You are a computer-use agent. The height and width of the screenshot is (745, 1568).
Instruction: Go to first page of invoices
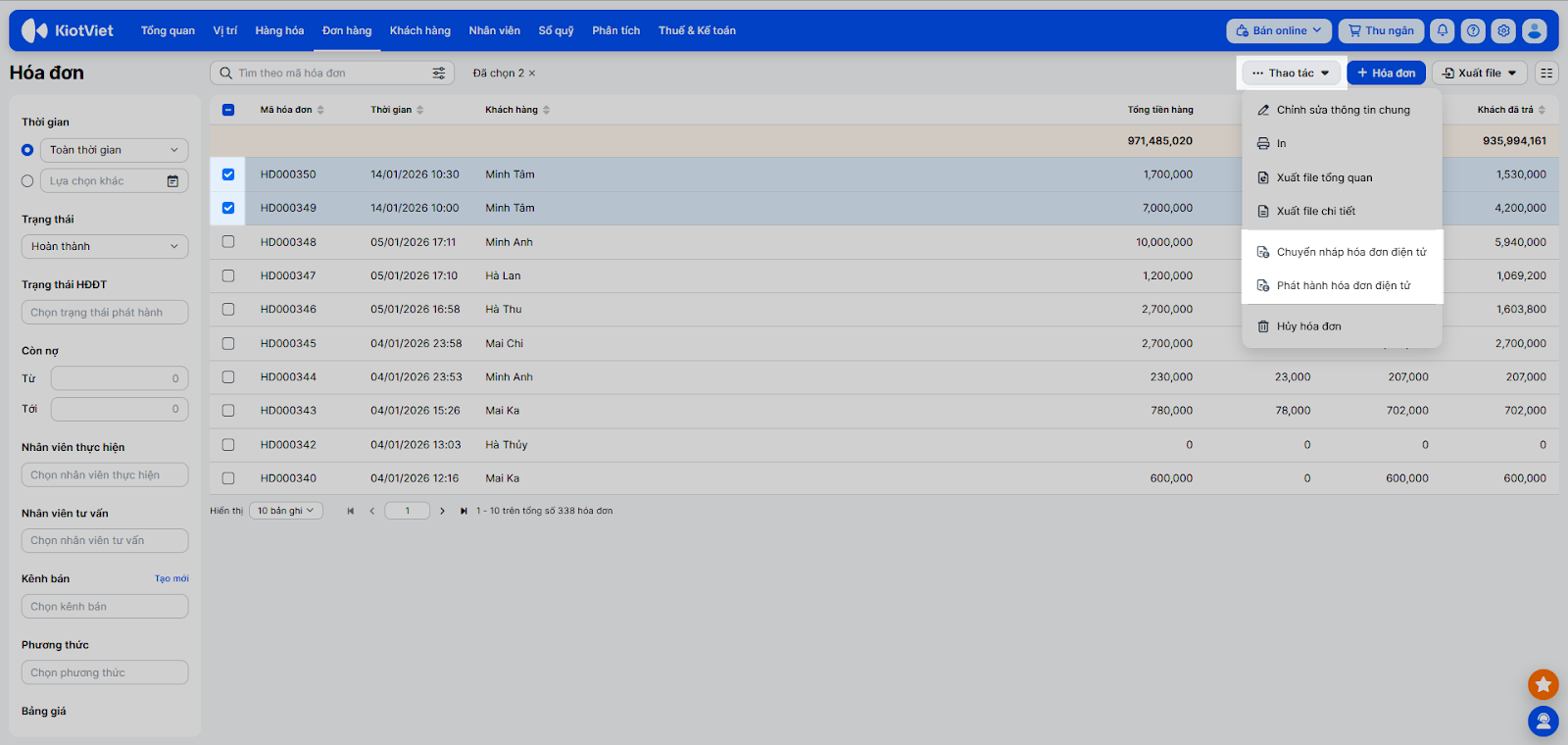point(350,511)
